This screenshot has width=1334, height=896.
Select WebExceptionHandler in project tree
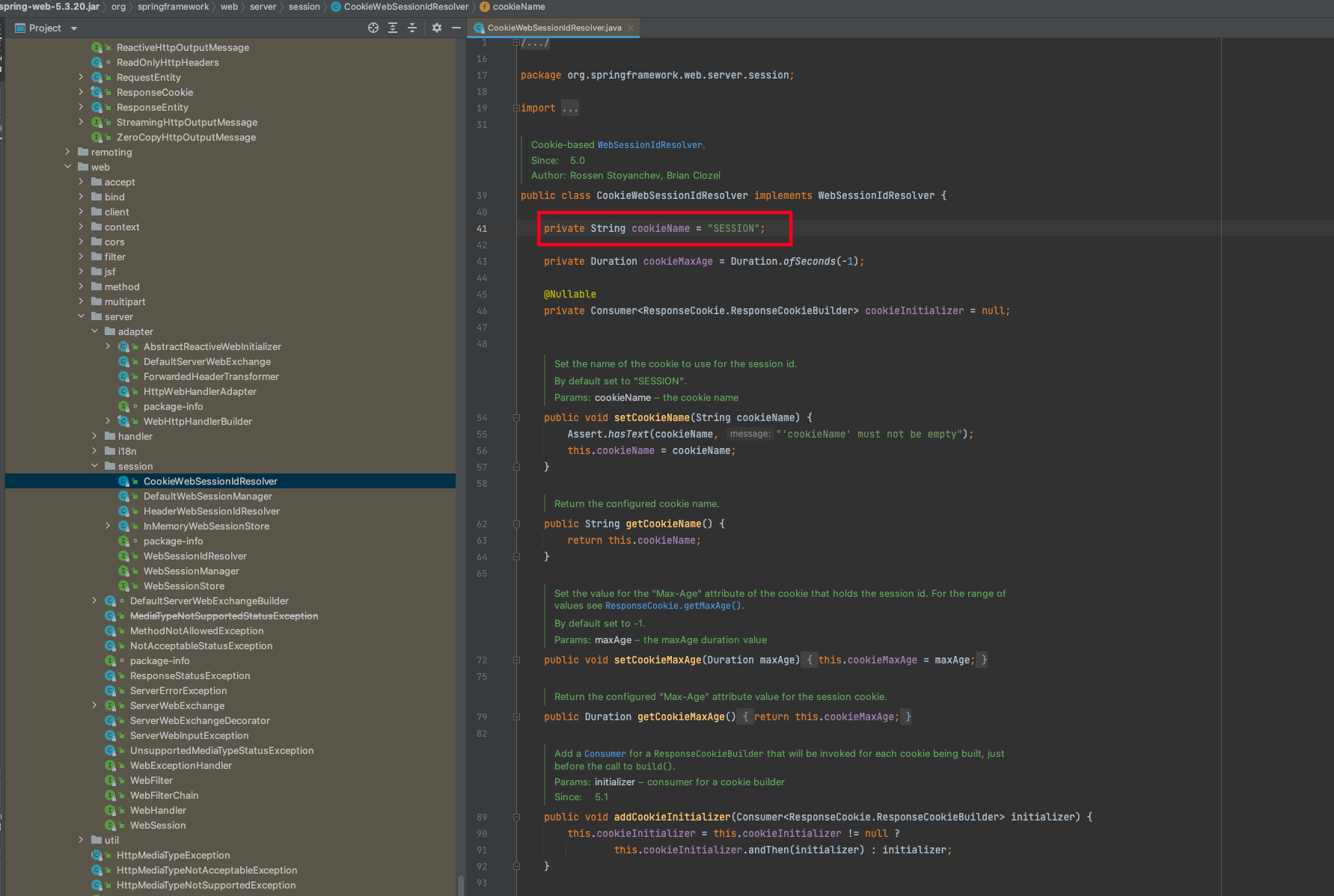180,765
